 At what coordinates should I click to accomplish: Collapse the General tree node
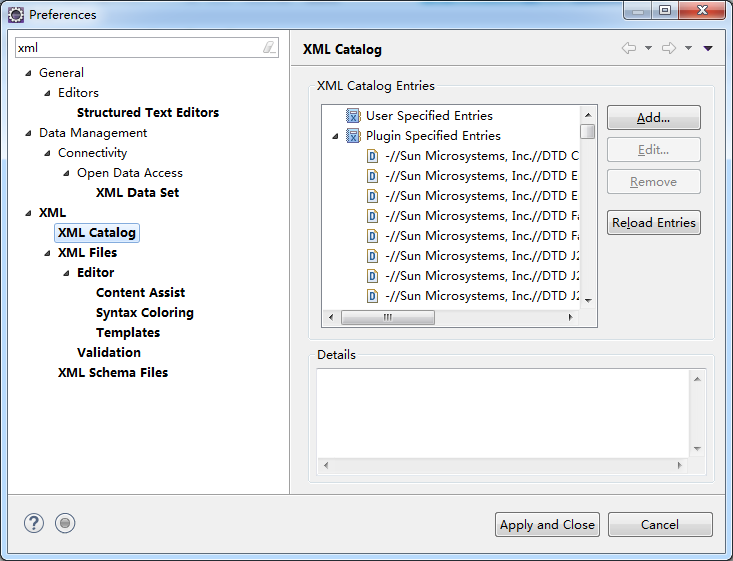coord(29,73)
